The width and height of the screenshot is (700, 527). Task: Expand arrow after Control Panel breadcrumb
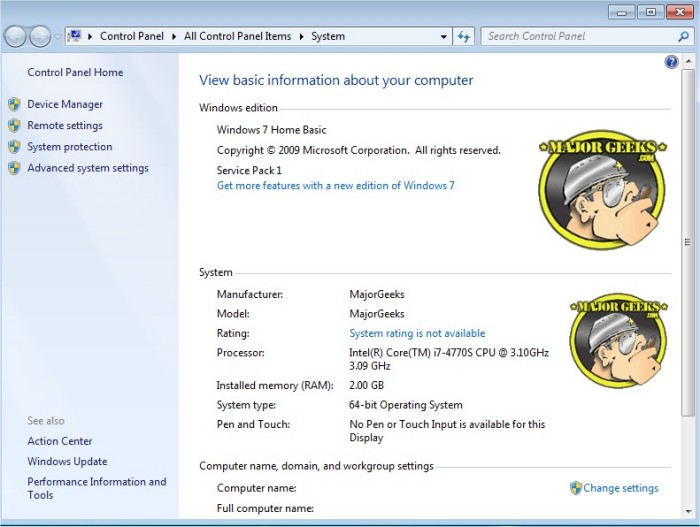tap(174, 37)
